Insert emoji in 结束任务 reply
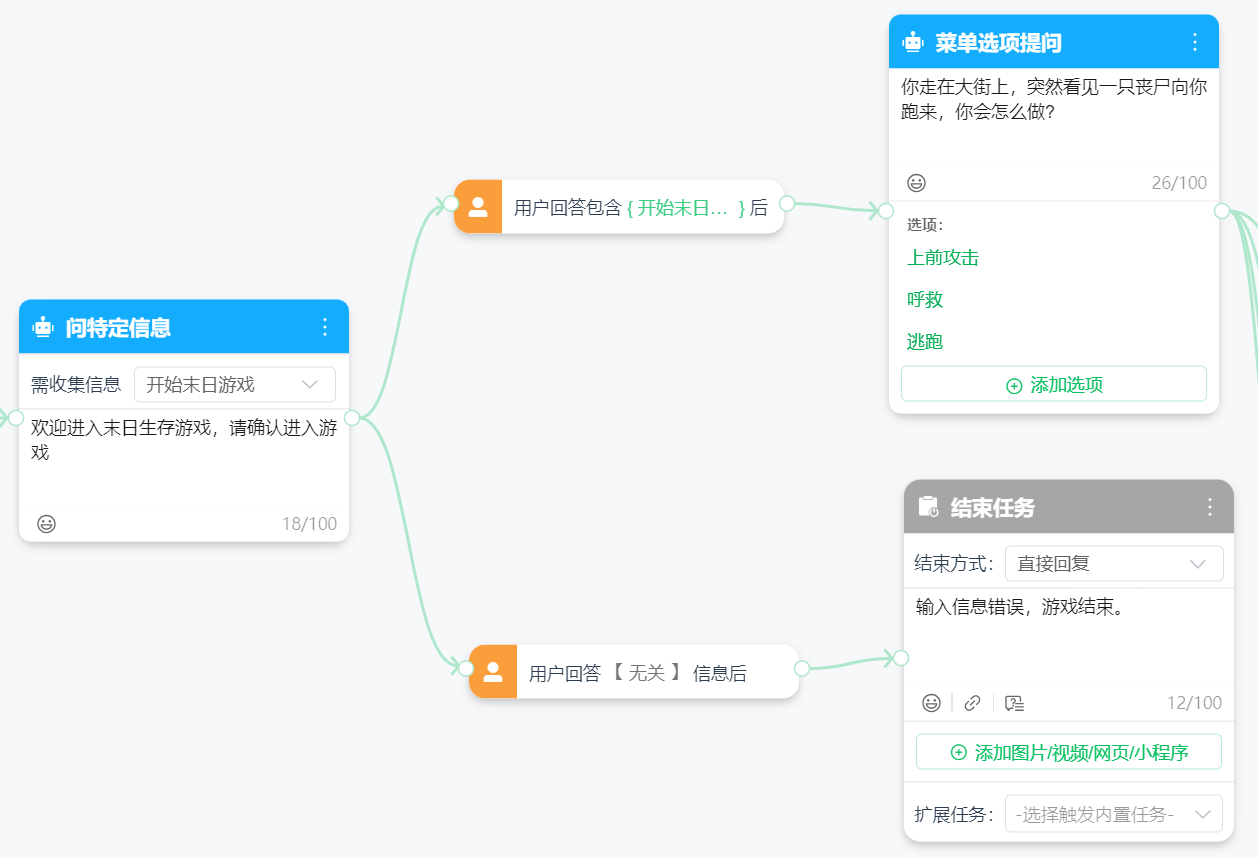The image size is (1258, 858). point(931,703)
